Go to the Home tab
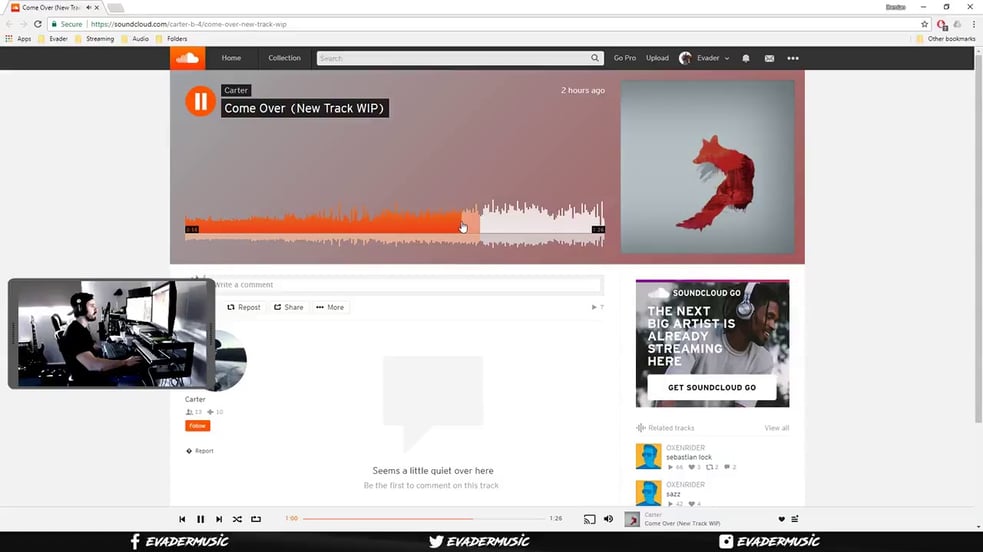The image size is (983, 552). pyautogui.click(x=231, y=58)
